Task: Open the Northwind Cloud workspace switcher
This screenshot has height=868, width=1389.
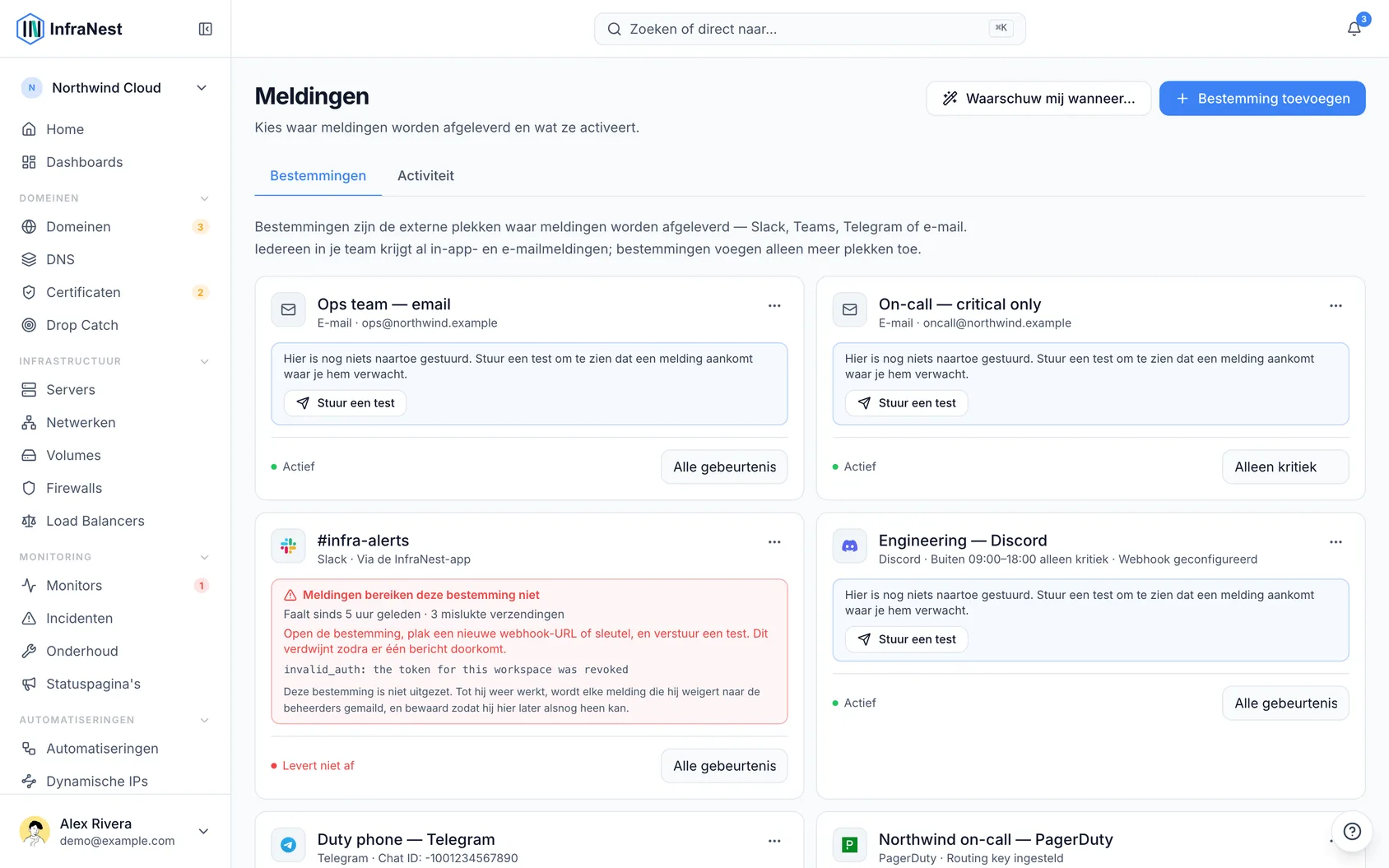Action: click(x=115, y=88)
